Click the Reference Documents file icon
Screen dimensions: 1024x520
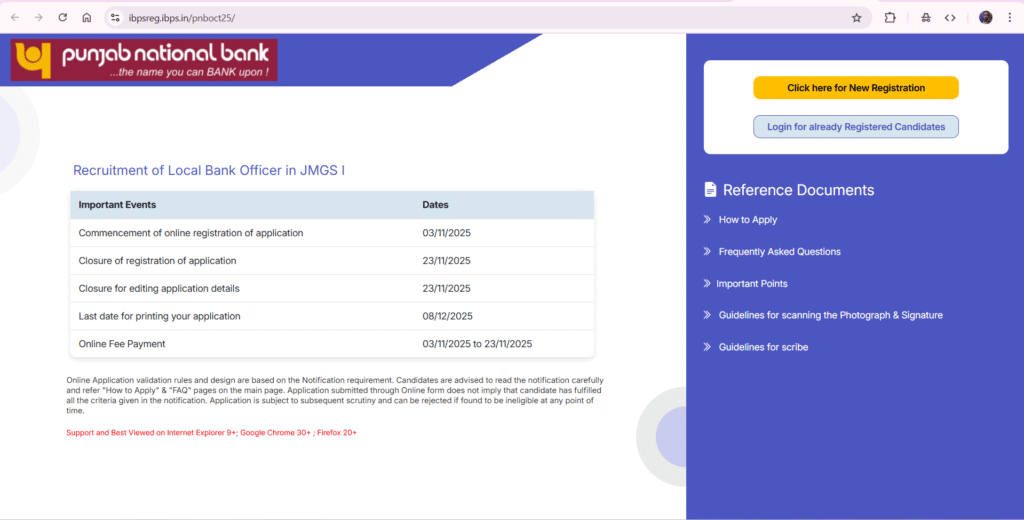pyautogui.click(x=711, y=189)
